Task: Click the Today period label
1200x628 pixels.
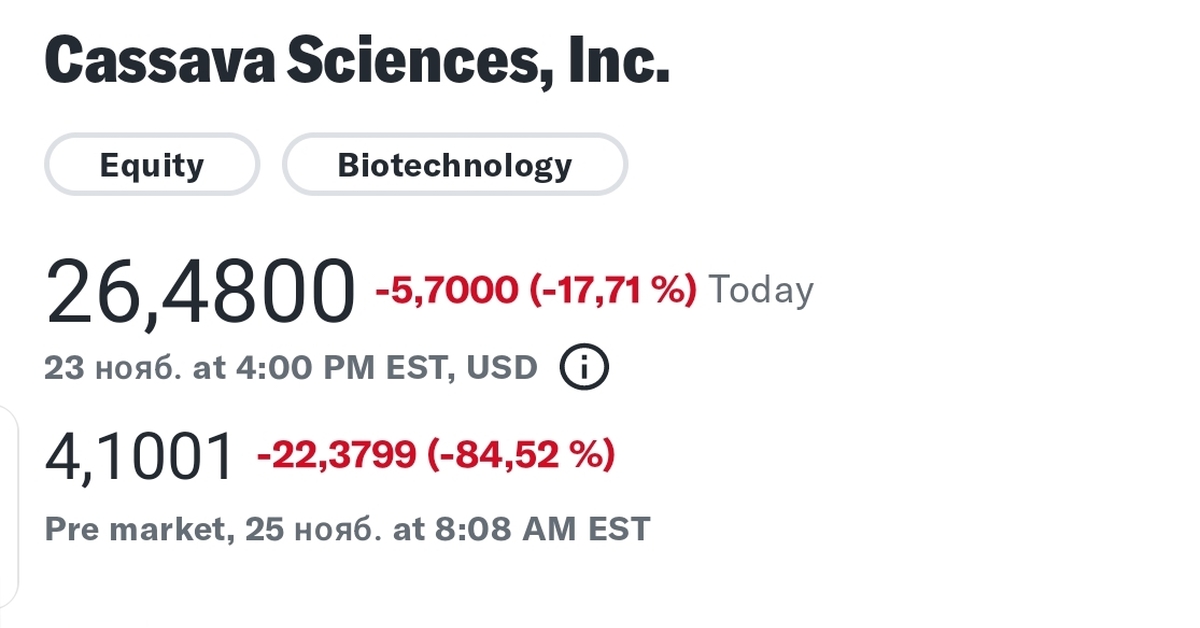Action: (x=761, y=290)
